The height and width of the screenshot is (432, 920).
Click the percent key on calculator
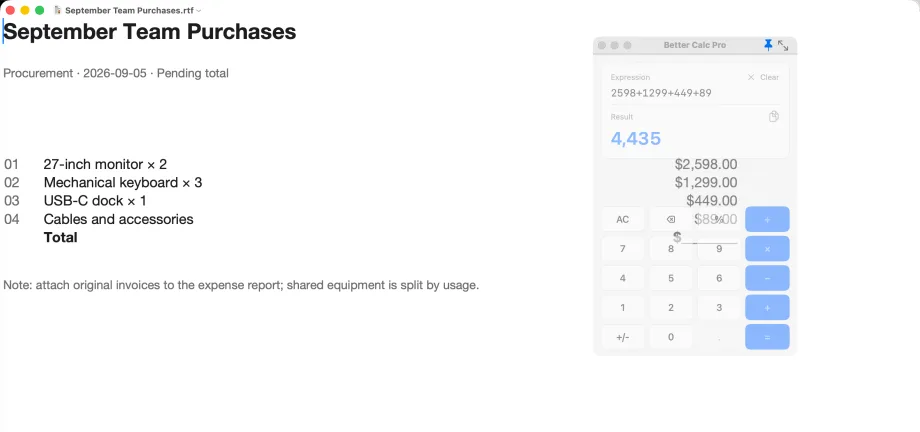click(x=719, y=220)
